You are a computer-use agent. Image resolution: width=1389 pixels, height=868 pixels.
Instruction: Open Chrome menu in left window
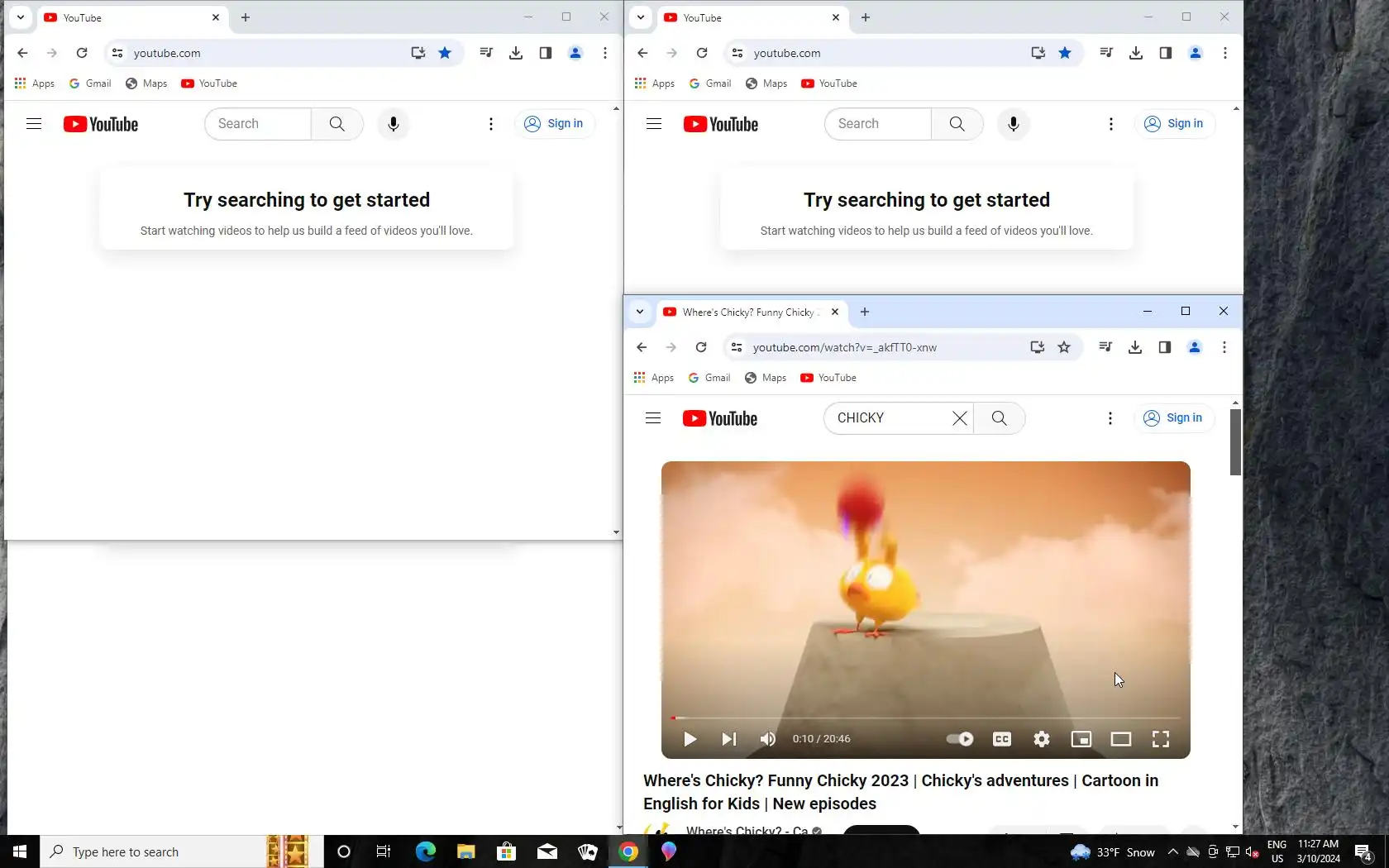coord(605,53)
